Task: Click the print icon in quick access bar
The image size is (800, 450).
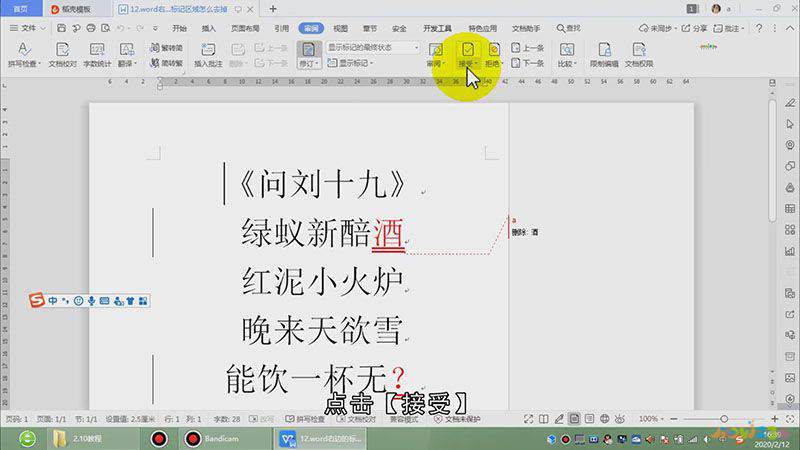Action: (x=91, y=28)
